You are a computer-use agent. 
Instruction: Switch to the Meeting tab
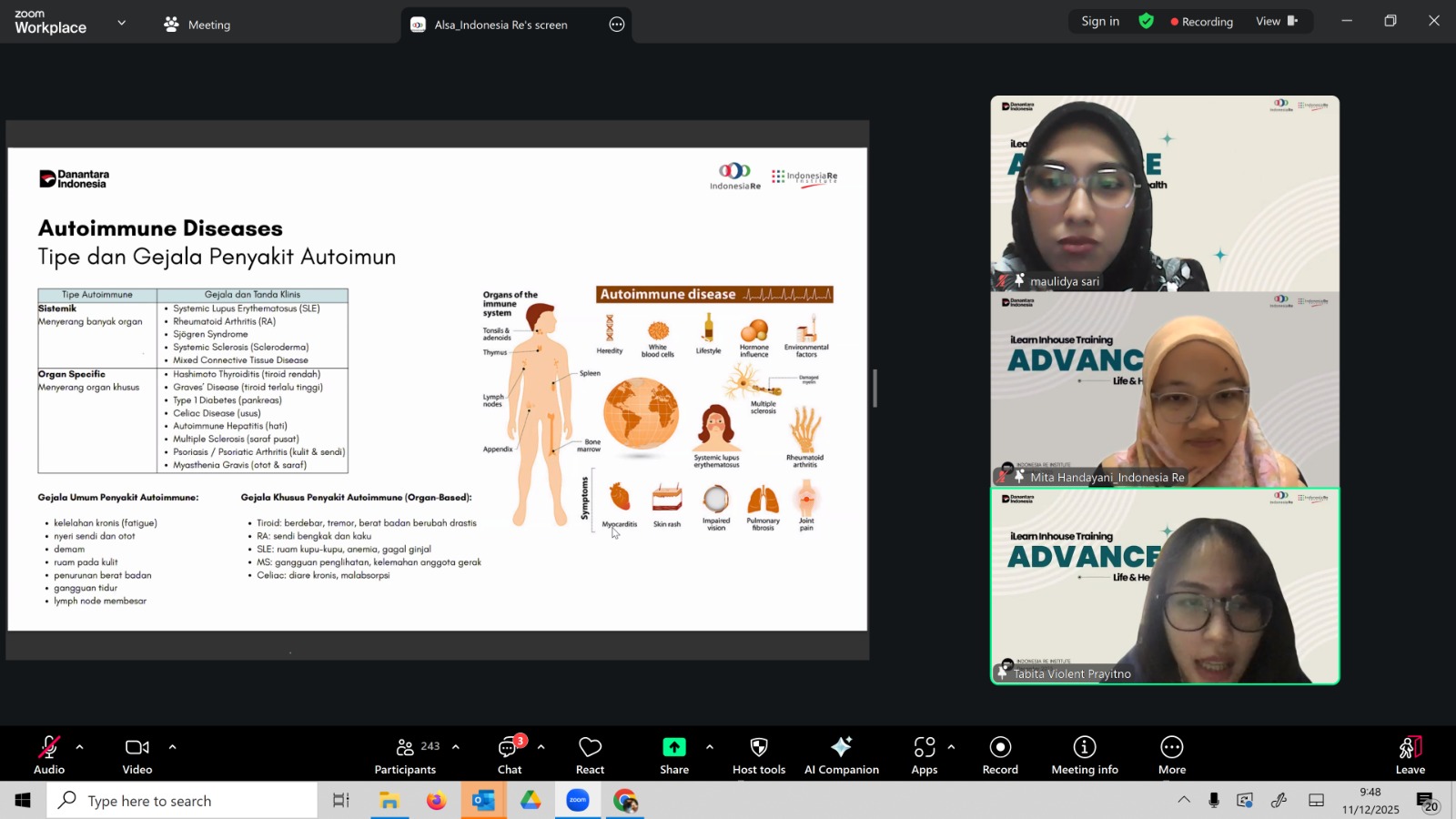click(x=197, y=25)
